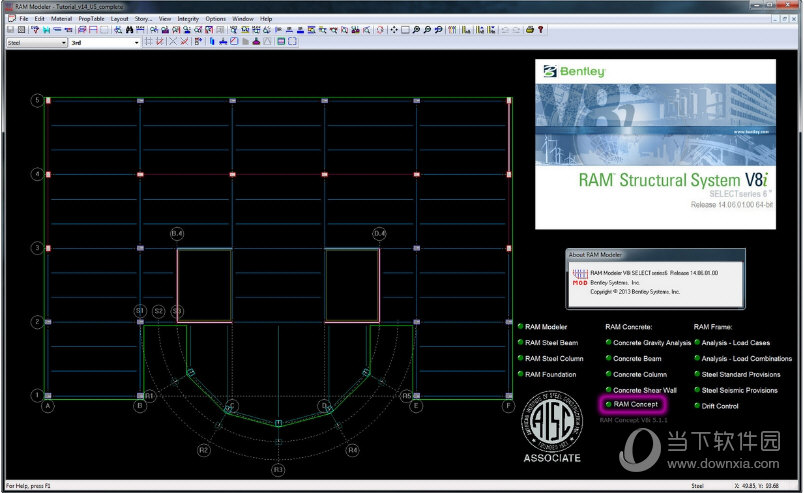Click 'Concrete Shear Wall' text
The image size is (804, 493).
click(645, 390)
